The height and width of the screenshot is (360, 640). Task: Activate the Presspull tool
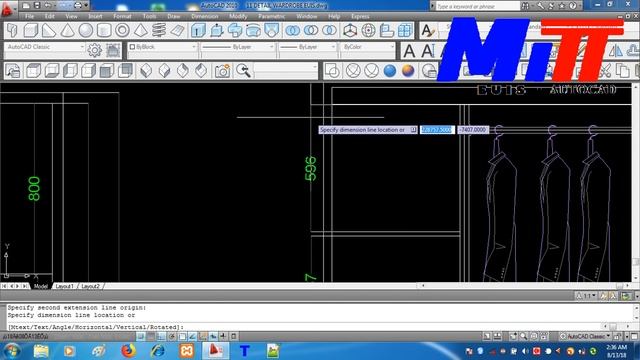coord(217,31)
